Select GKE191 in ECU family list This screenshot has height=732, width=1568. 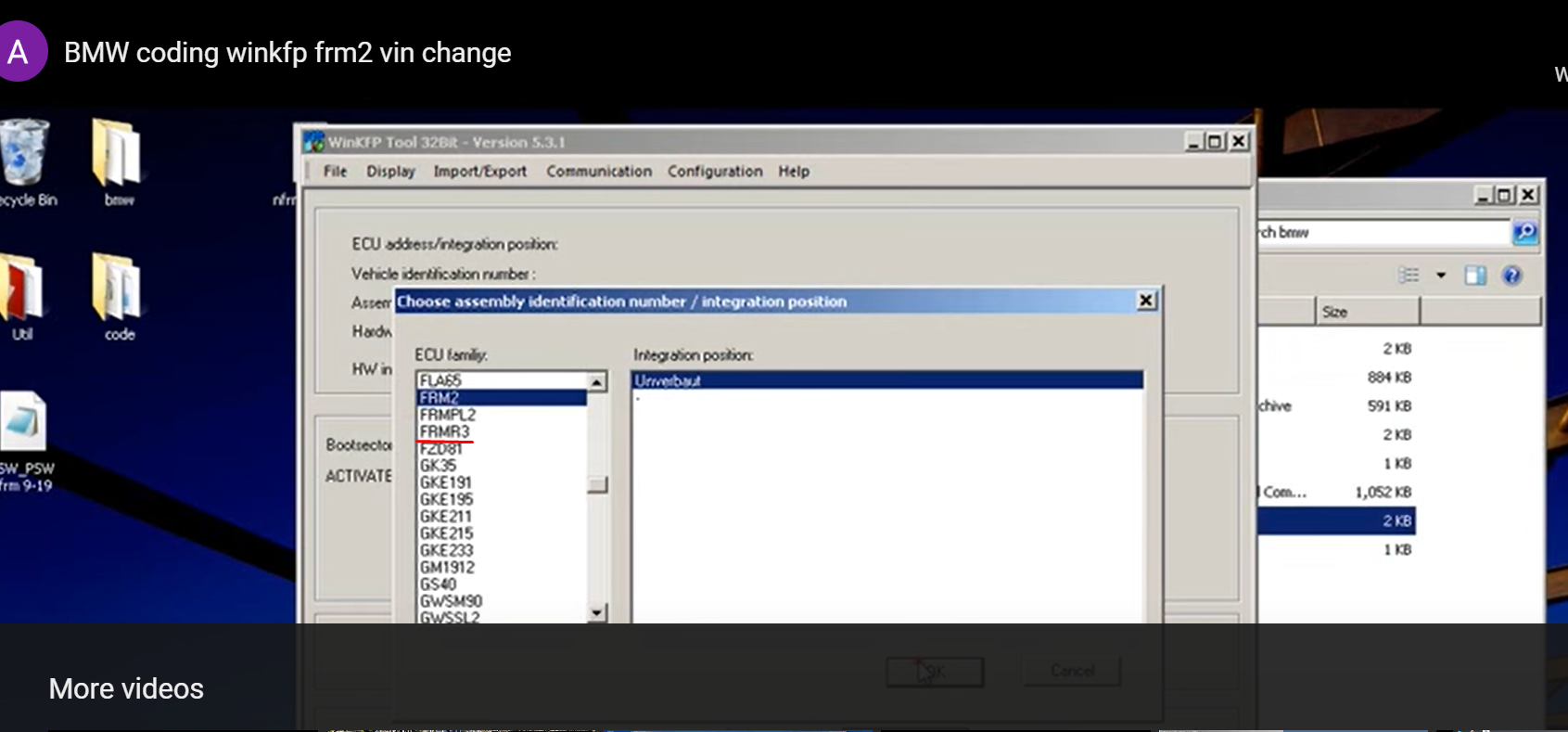coord(502,482)
